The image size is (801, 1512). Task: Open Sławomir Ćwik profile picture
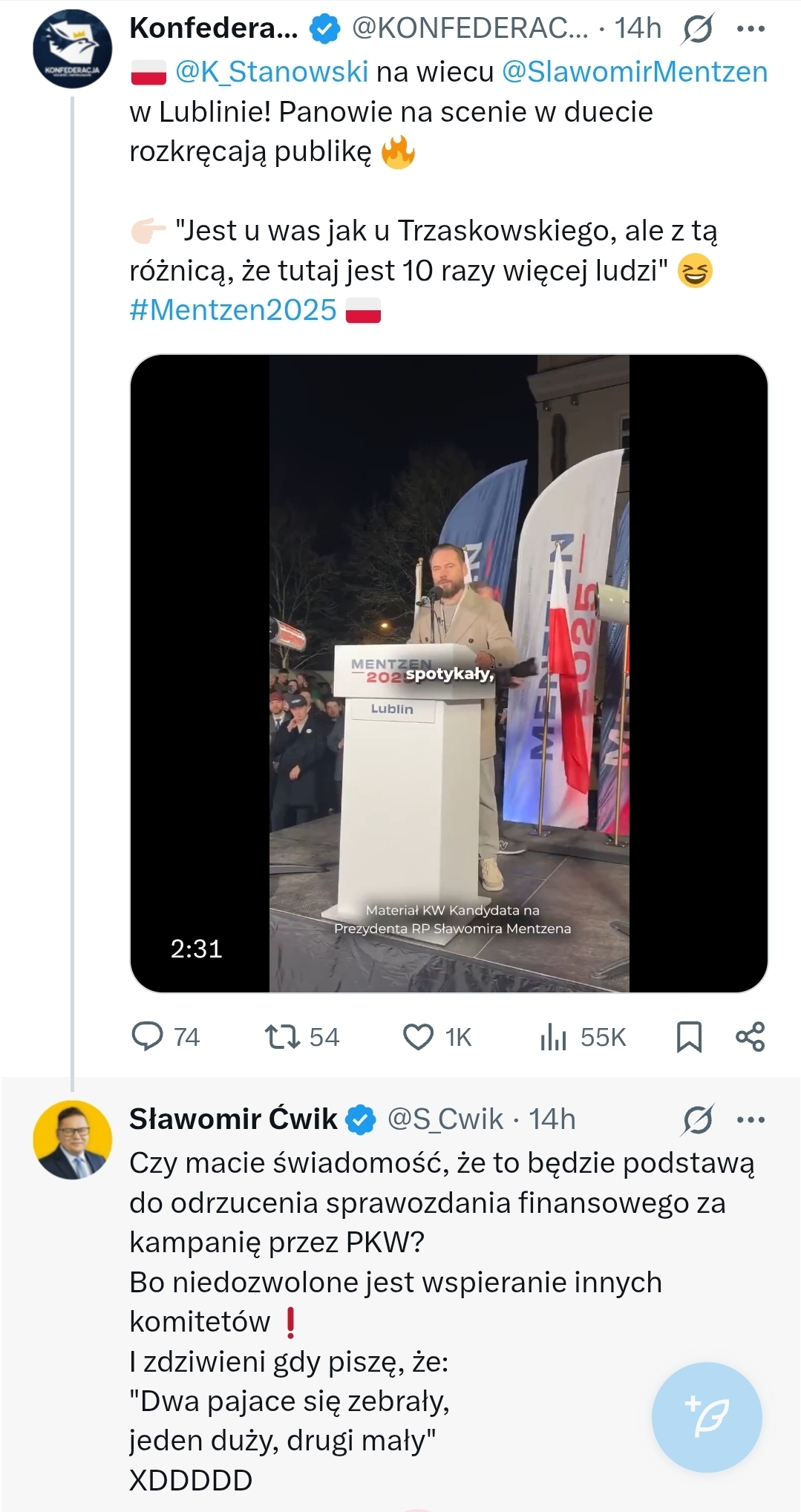pos(72,1140)
